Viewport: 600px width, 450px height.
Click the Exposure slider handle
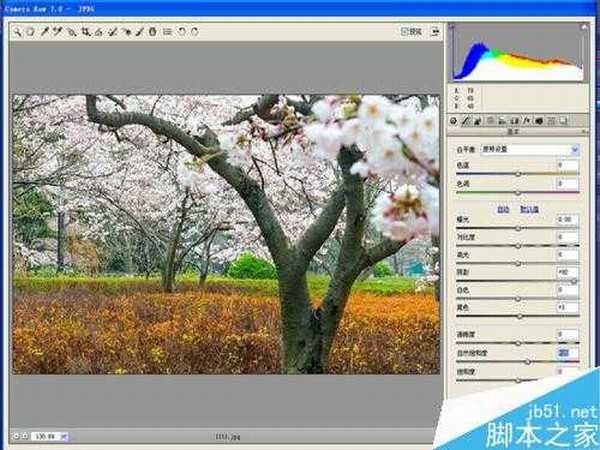pyautogui.click(x=518, y=227)
